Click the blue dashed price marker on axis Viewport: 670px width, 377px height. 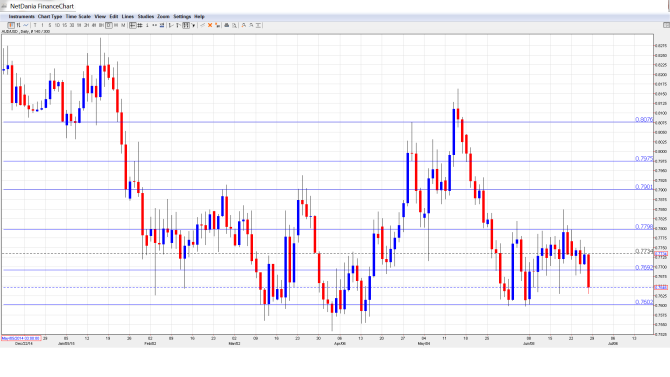[x=661, y=287]
